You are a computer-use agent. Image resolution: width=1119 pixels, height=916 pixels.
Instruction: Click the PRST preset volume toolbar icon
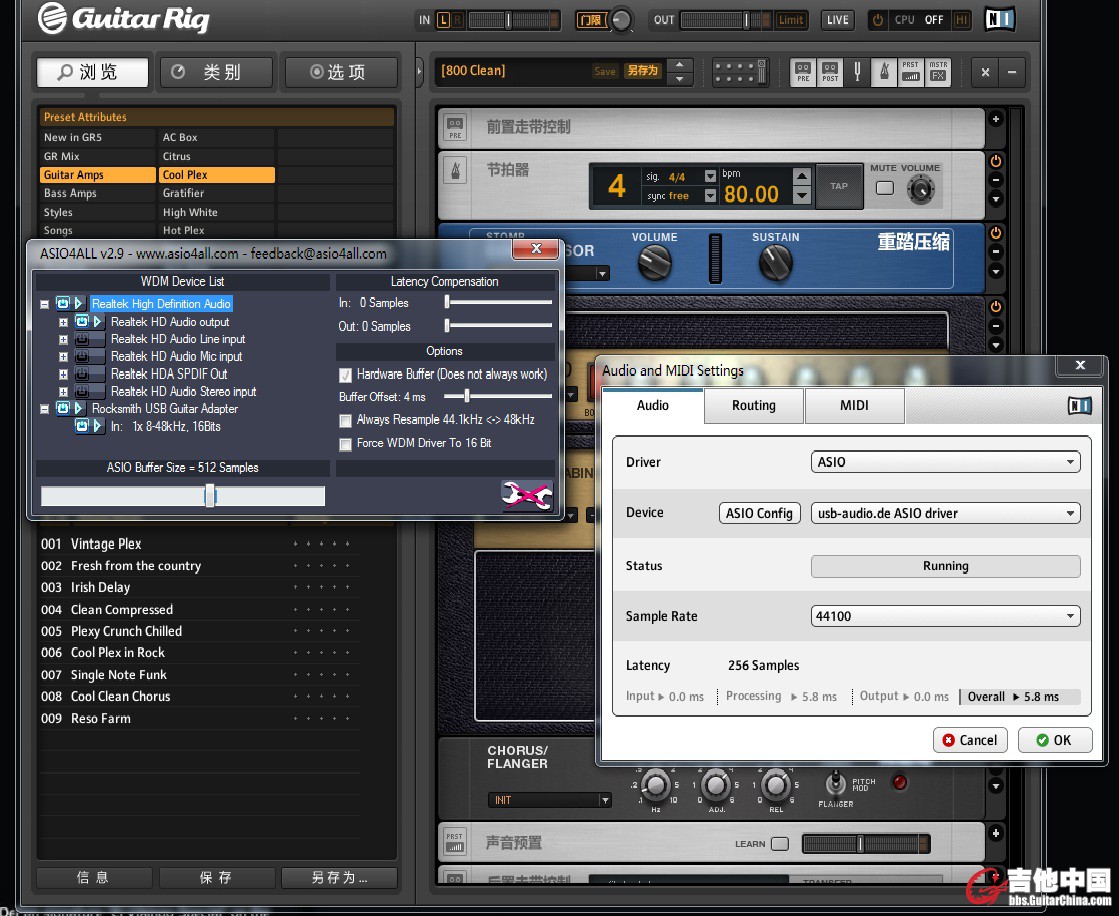[910, 72]
